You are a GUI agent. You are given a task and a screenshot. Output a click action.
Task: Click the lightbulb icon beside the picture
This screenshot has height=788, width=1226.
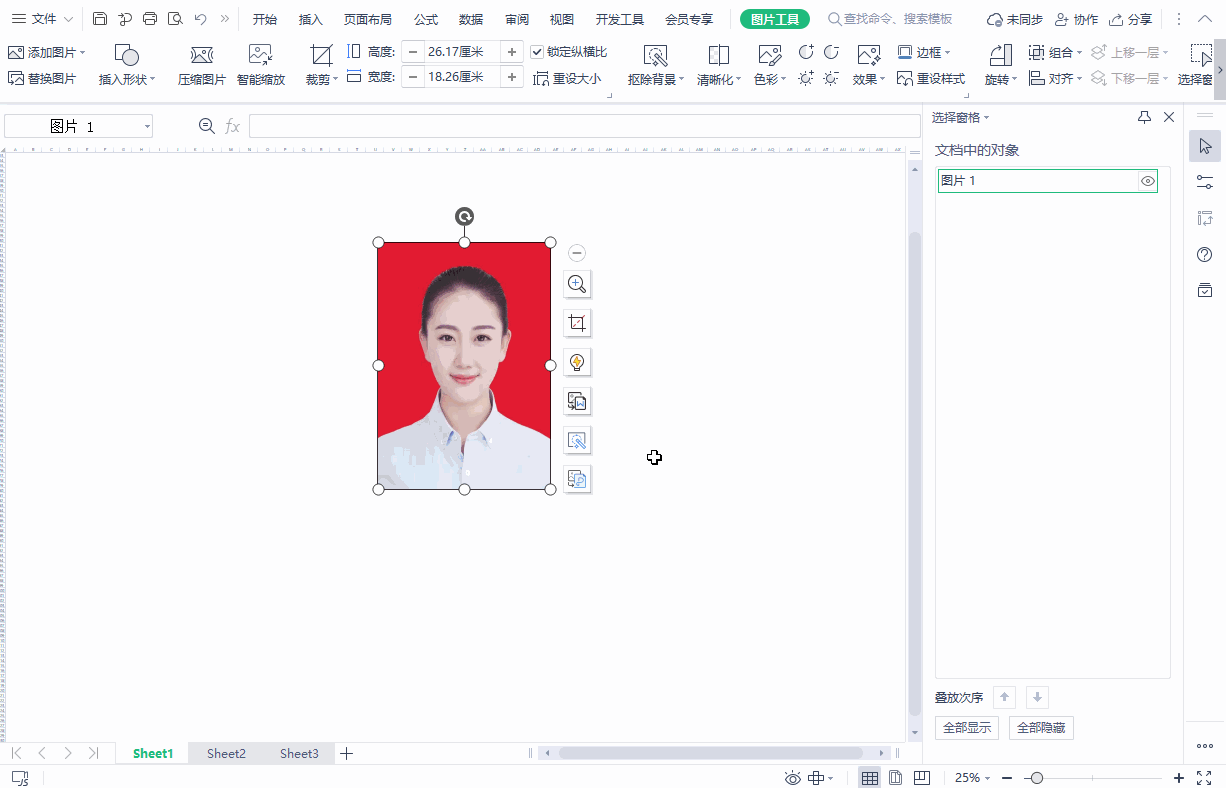[x=577, y=362]
